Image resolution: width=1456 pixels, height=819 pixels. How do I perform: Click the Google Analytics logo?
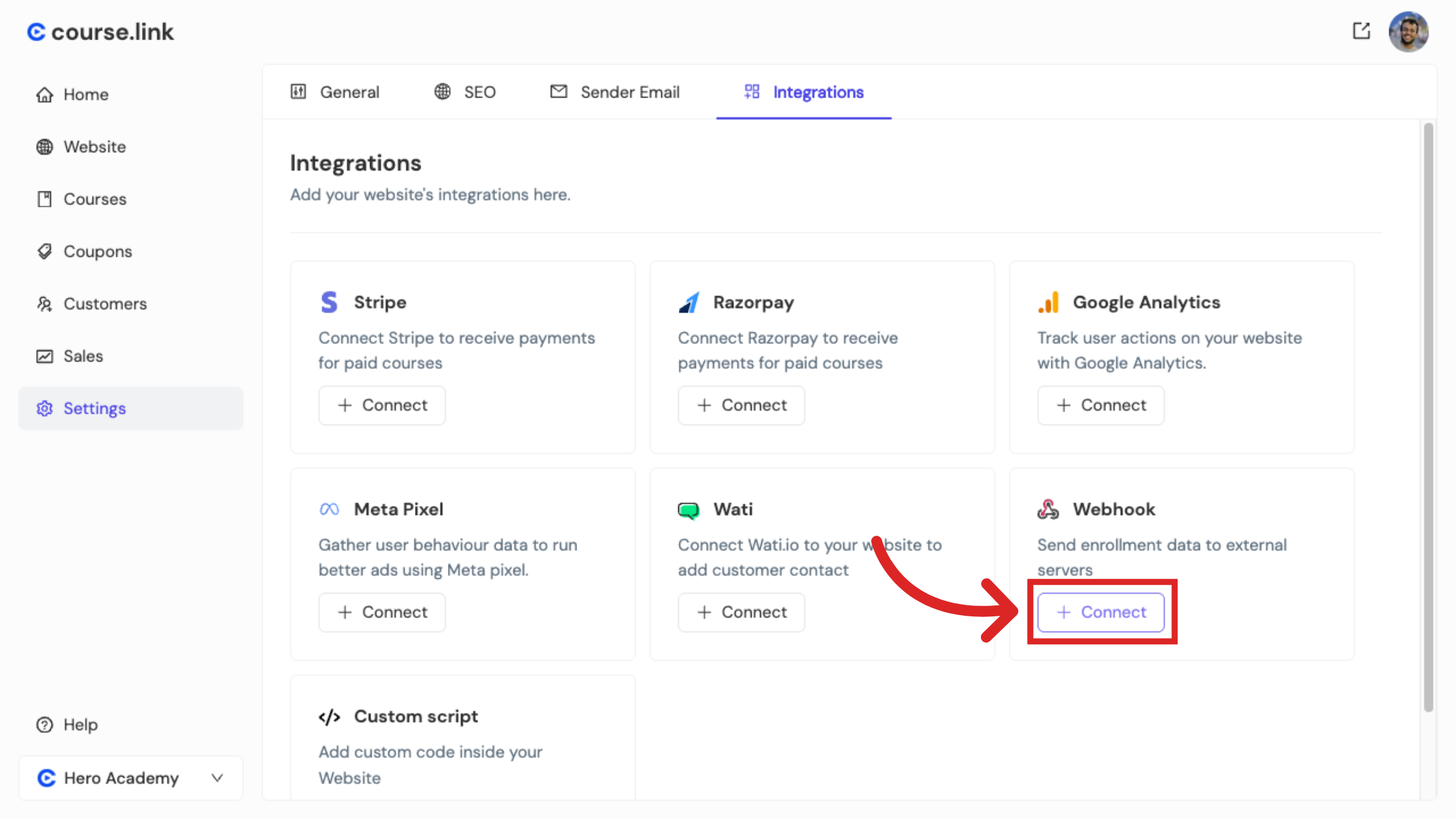pos(1048,302)
